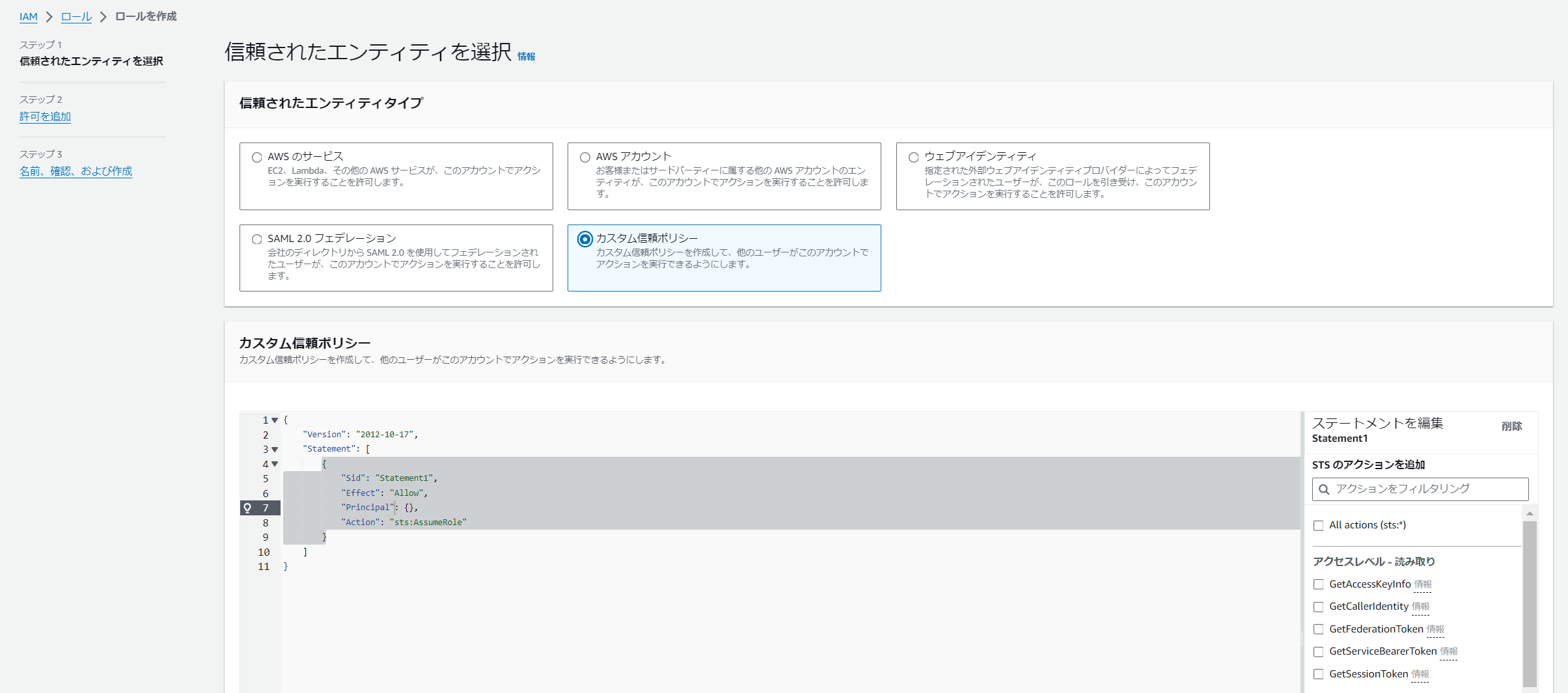
Task: Select the SAML 2.0 フェデレーション radio button
Action: coord(257,239)
